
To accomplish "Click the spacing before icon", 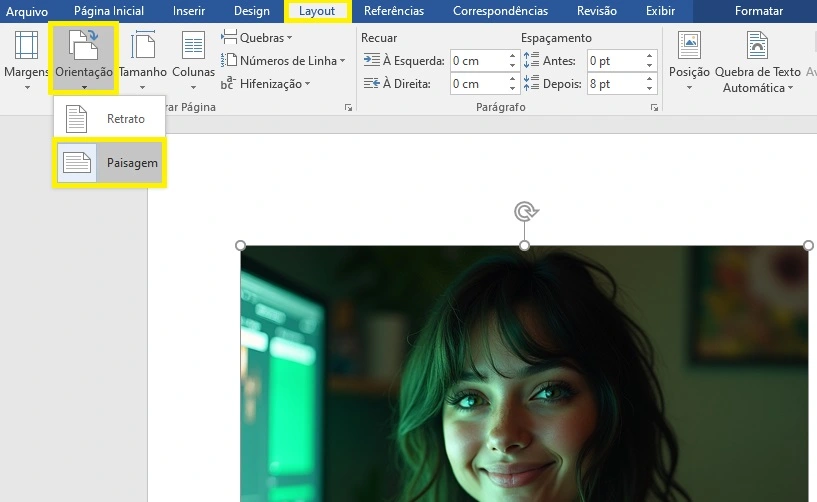I will coord(531,60).
